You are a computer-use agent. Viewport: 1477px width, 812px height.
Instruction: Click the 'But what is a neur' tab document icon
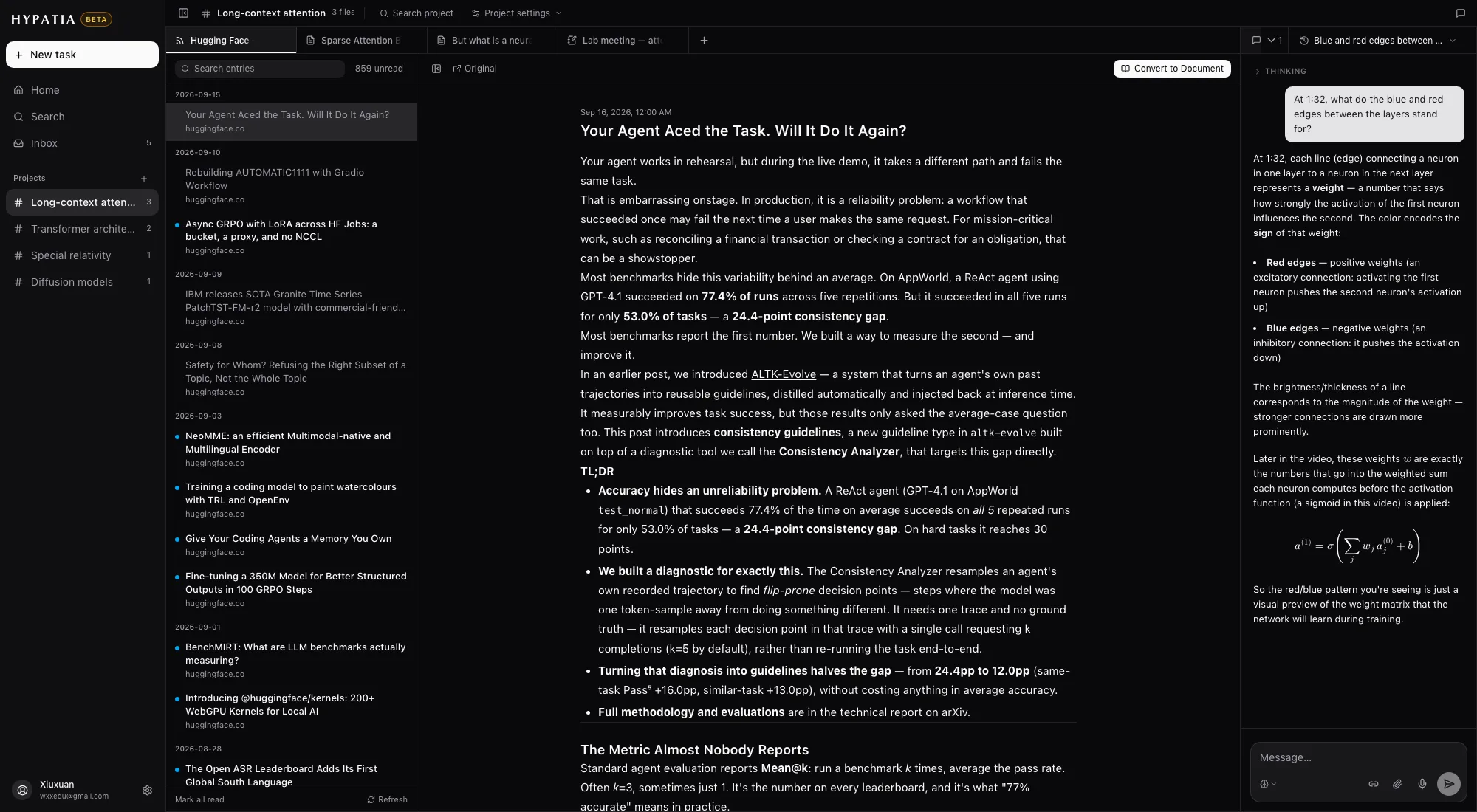[442, 41]
